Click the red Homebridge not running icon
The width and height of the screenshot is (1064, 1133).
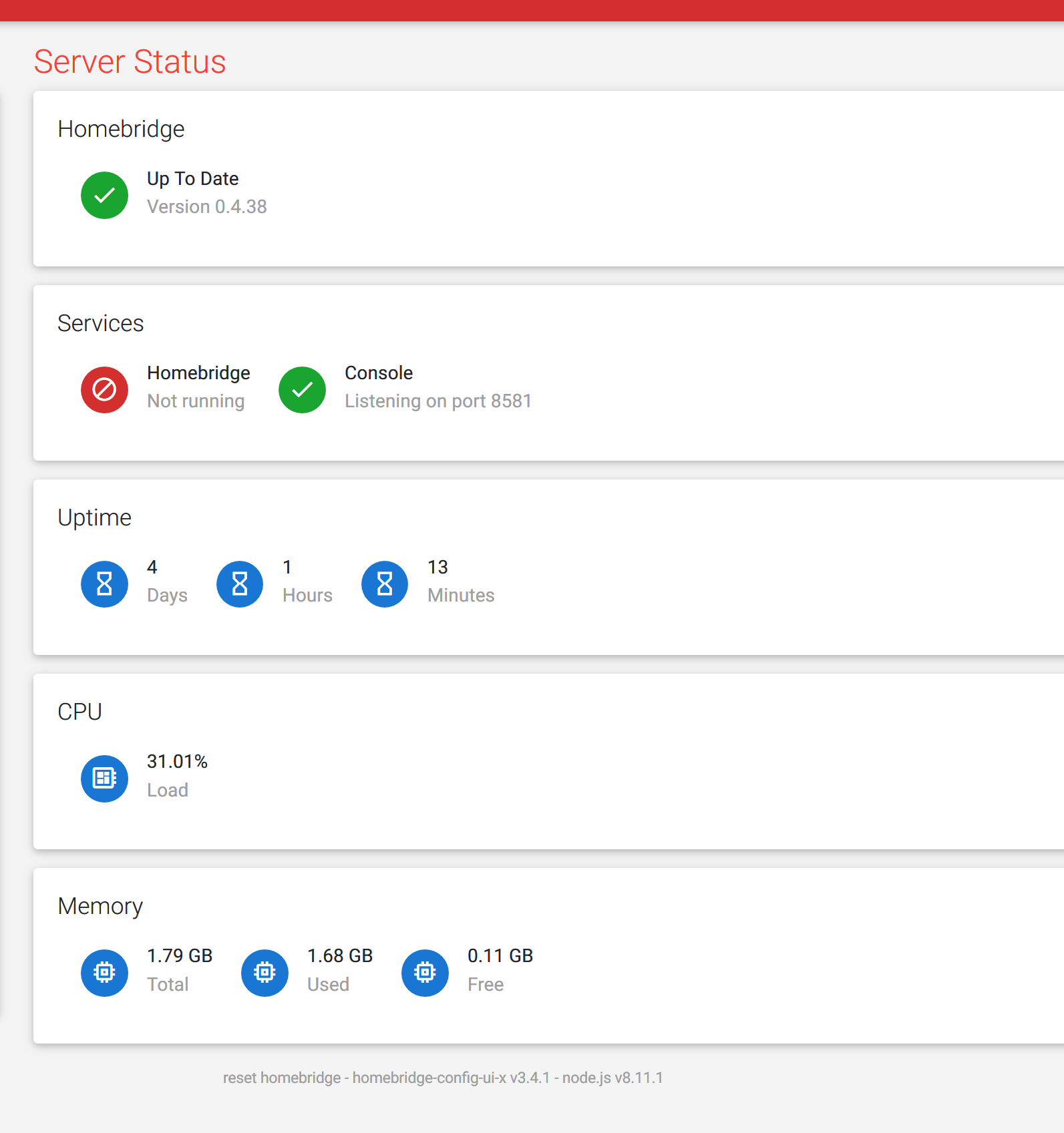tap(104, 389)
